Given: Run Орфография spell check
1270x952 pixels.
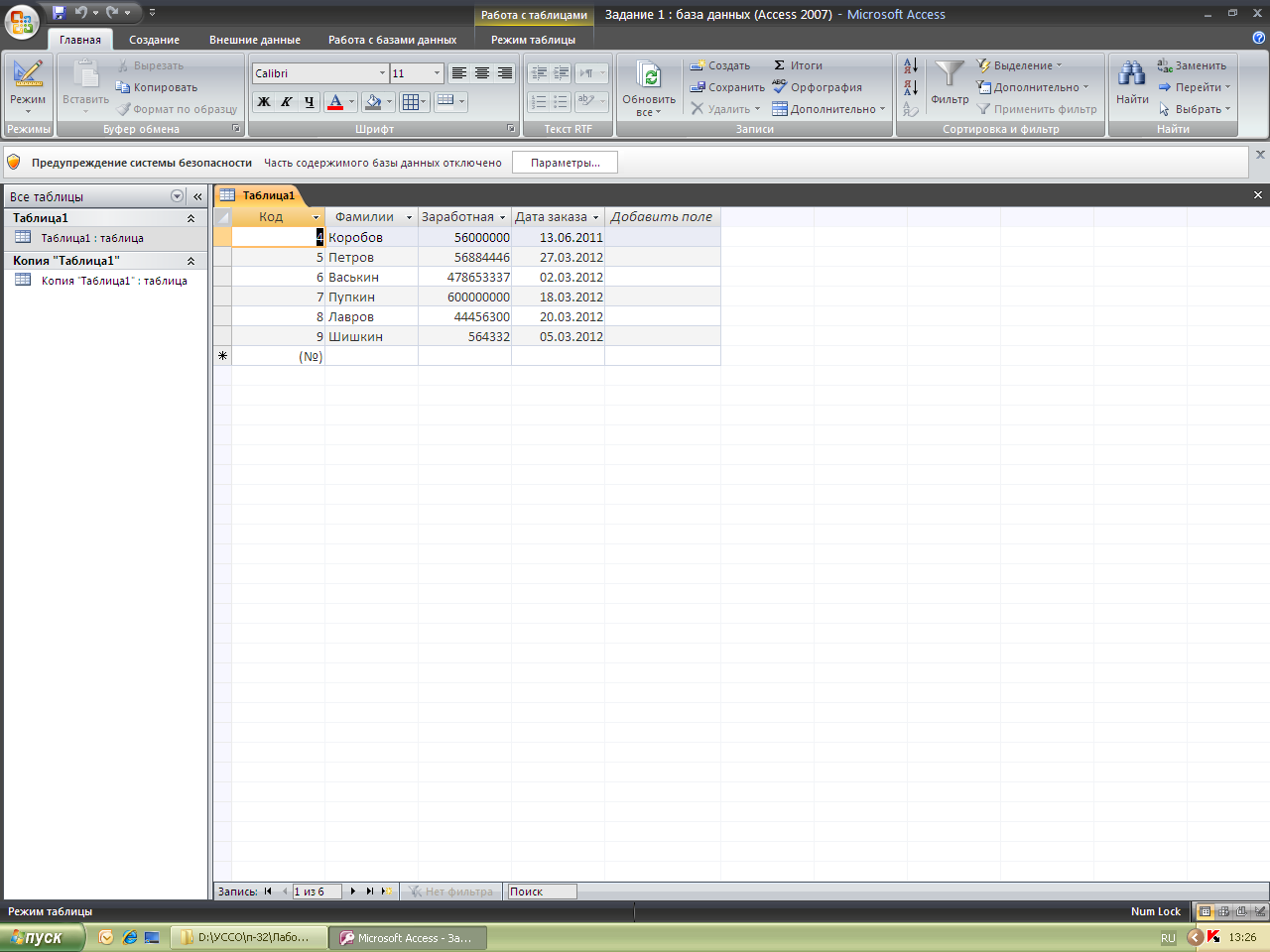Looking at the screenshot, I should coord(818,87).
